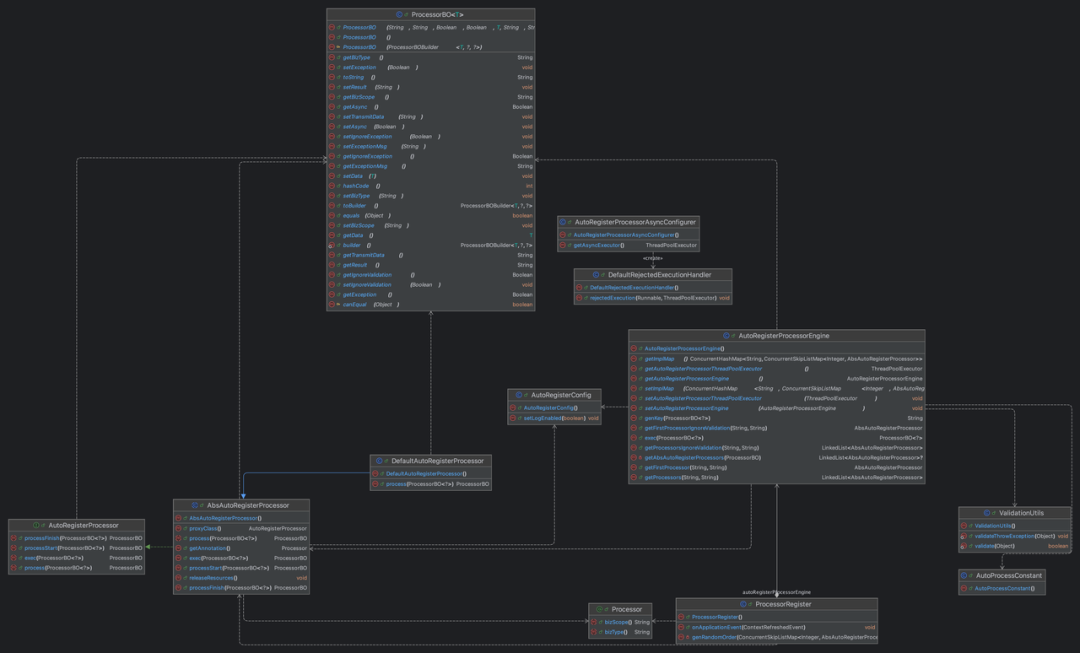Select setLogEnabled(boolean) in AutoRegisterConfig
The image size is (1080, 653).
(x=554, y=418)
